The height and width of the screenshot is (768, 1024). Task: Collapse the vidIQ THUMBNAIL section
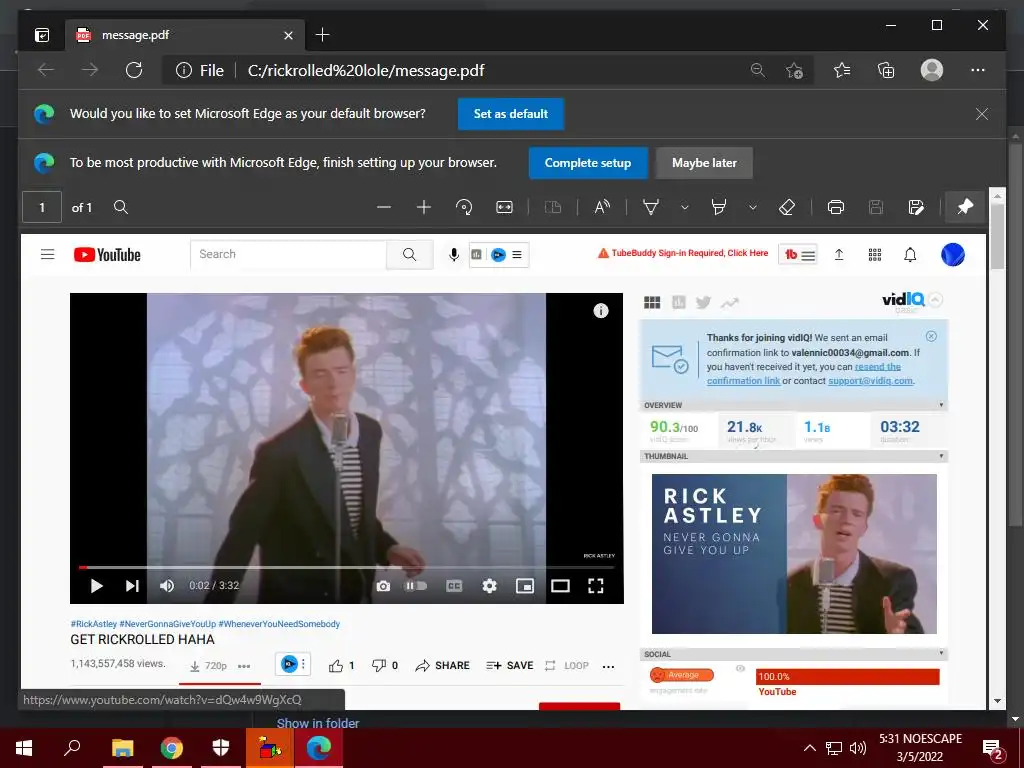(x=941, y=456)
